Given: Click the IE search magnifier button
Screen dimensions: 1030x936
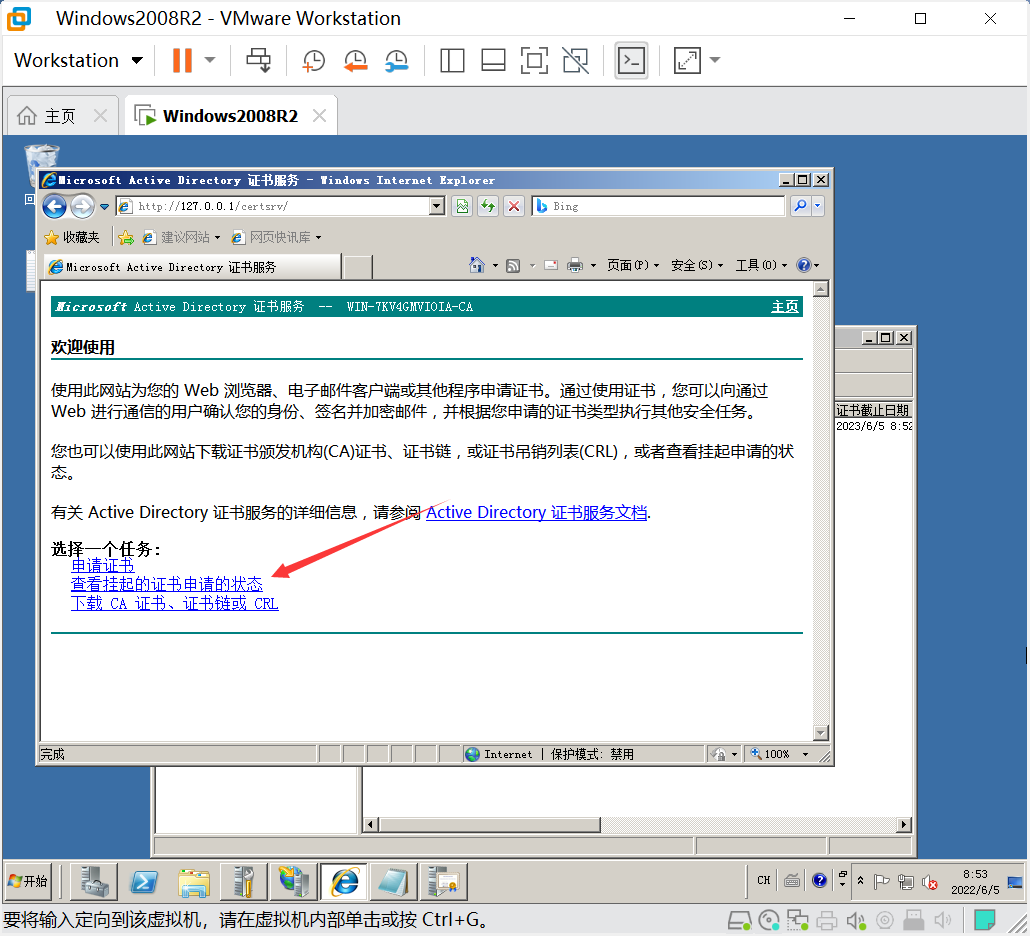Looking at the screenshot, I should click(x=800, y=206).
